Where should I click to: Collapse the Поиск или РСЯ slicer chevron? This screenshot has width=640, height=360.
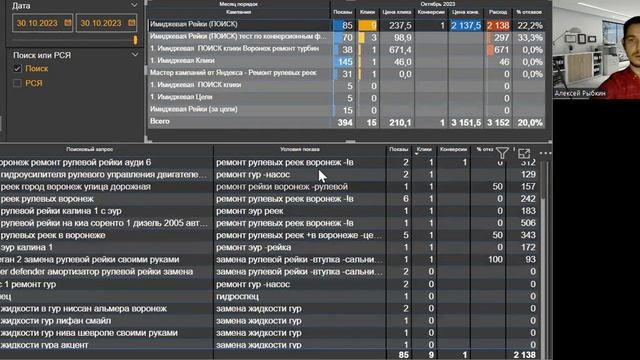135,55
